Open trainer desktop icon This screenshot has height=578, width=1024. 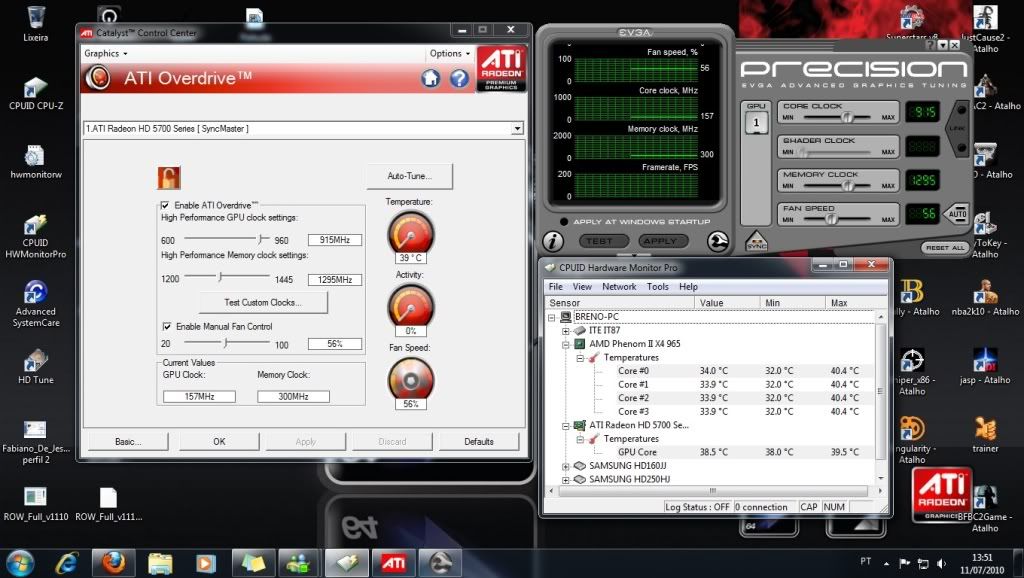coord(985,435)
